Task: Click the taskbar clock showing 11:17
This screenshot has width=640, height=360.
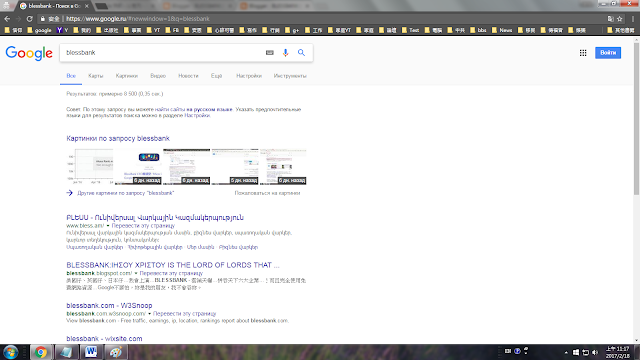Action: coord(618,352)
